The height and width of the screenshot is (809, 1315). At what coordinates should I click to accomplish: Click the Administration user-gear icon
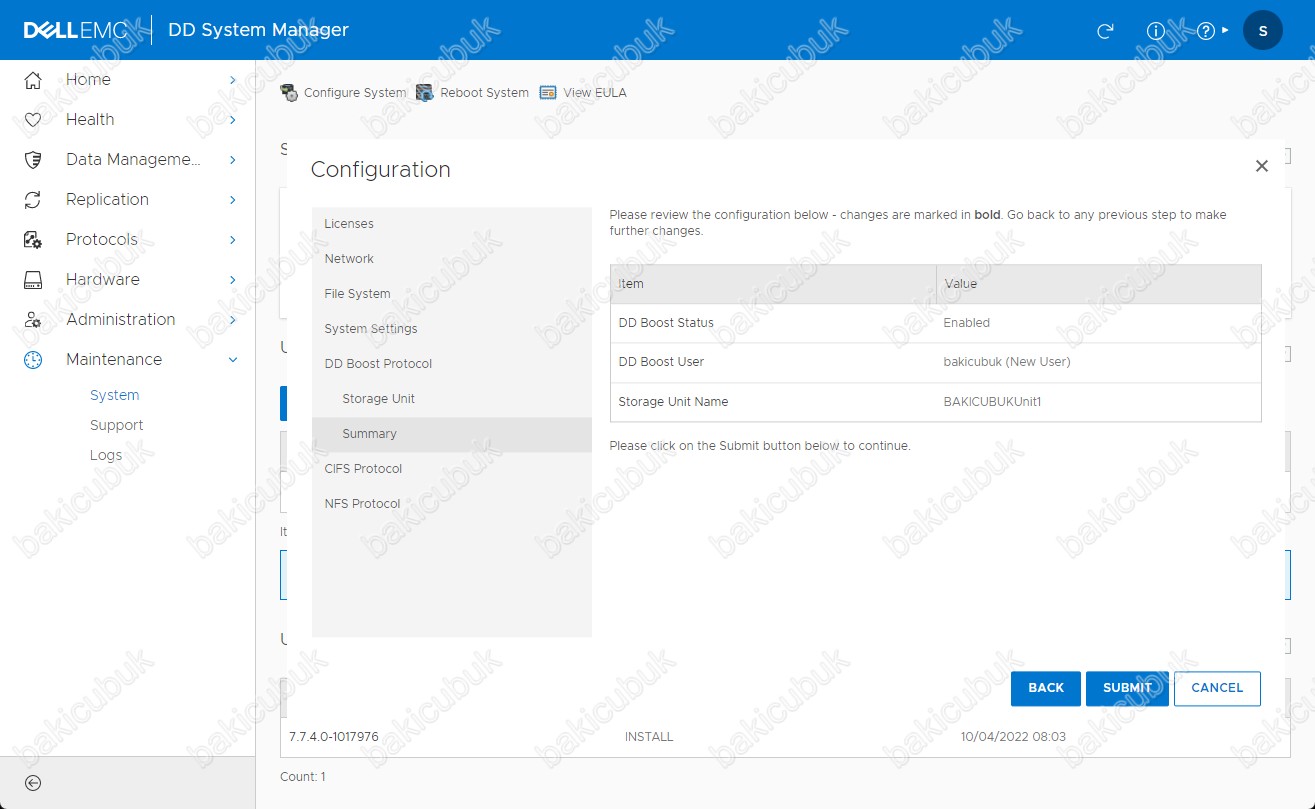click(33, 319)
